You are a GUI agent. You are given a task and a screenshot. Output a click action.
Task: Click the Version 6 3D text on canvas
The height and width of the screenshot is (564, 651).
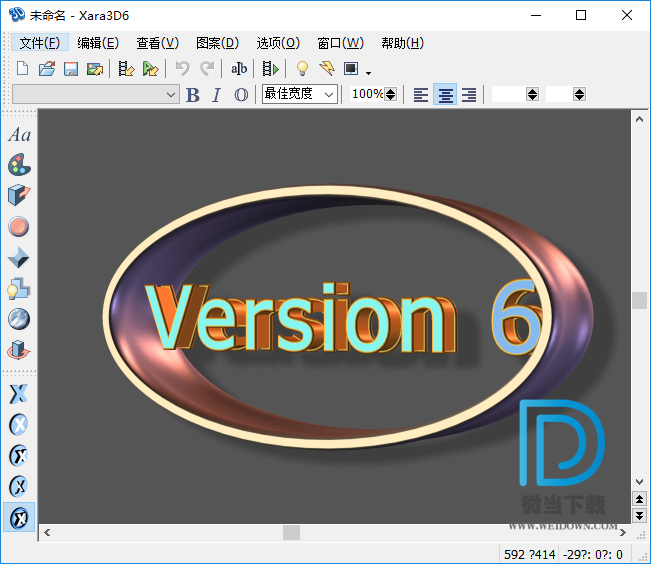[344, 318]
